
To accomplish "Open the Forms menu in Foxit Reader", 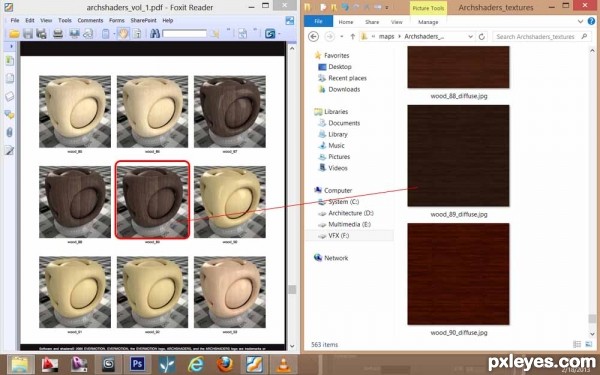I will coord(117,20).
